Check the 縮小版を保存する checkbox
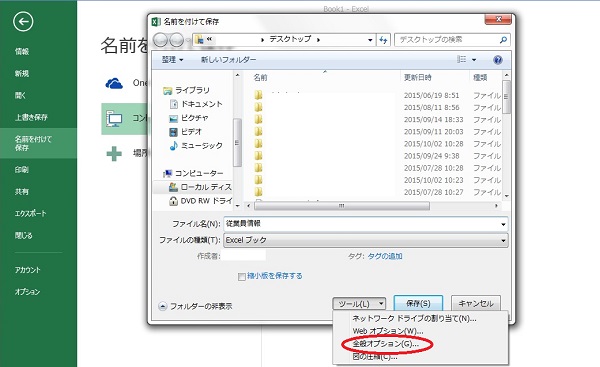Screen dimensions: 600x367 (x=241, y=277)
